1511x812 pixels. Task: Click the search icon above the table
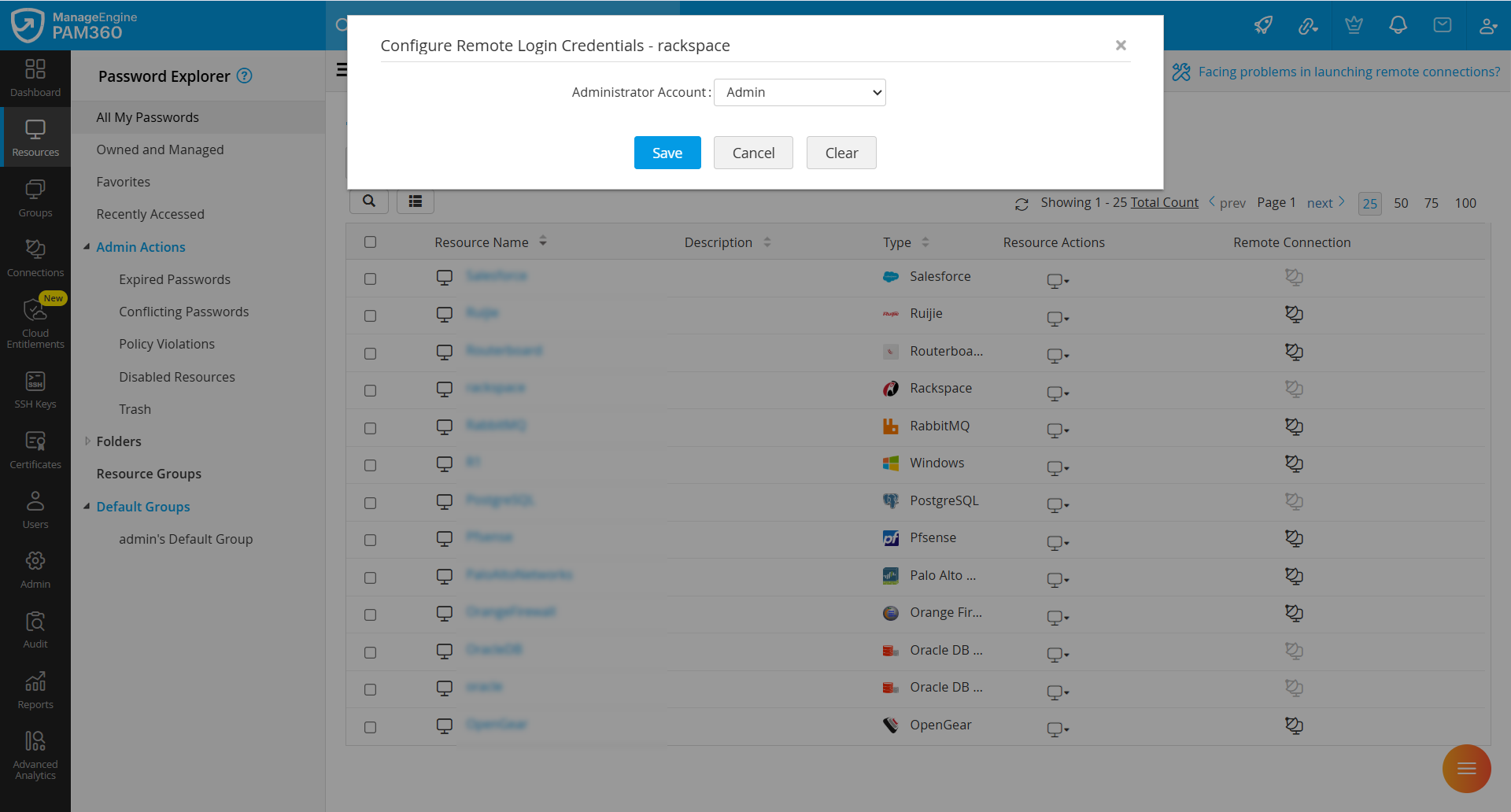[369, 201]
